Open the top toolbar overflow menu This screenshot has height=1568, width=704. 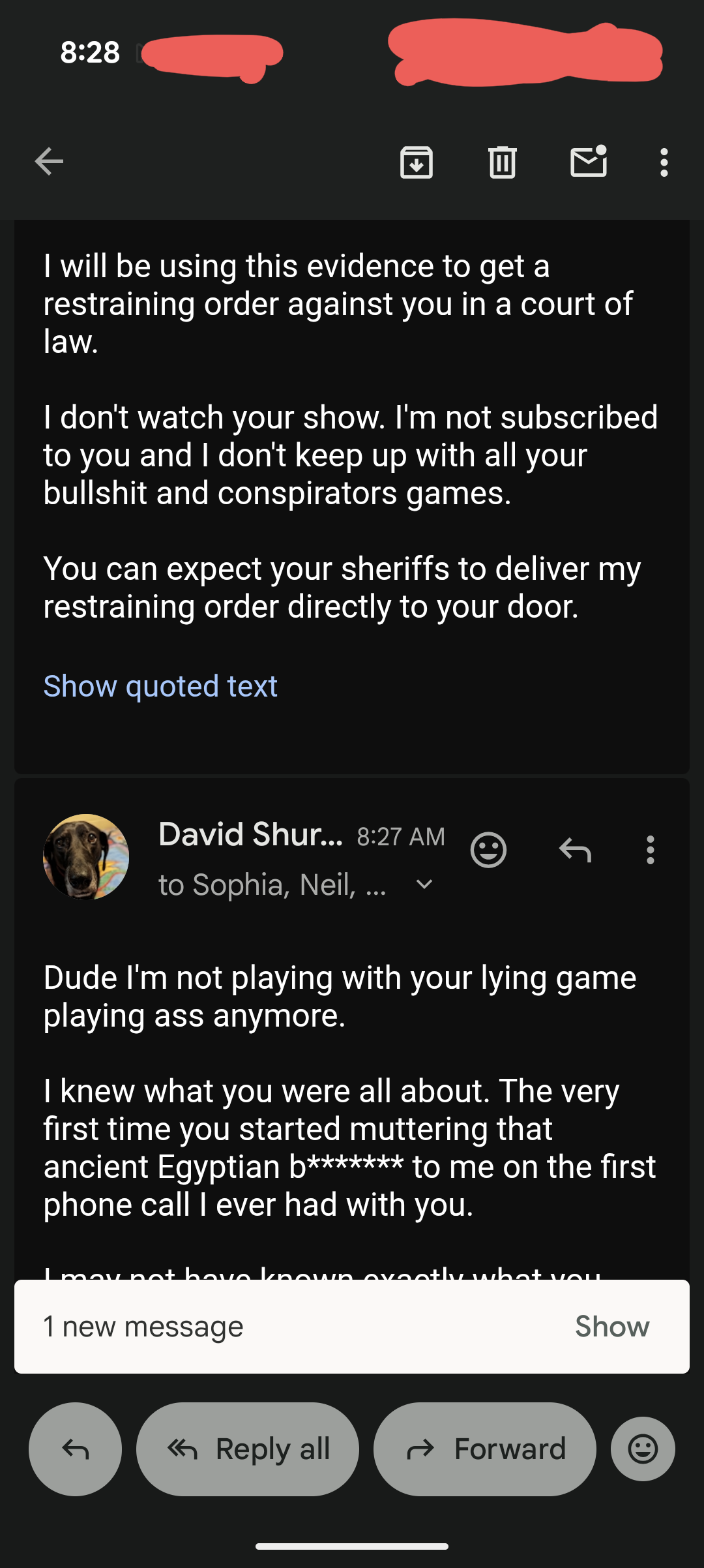point(664,162)
